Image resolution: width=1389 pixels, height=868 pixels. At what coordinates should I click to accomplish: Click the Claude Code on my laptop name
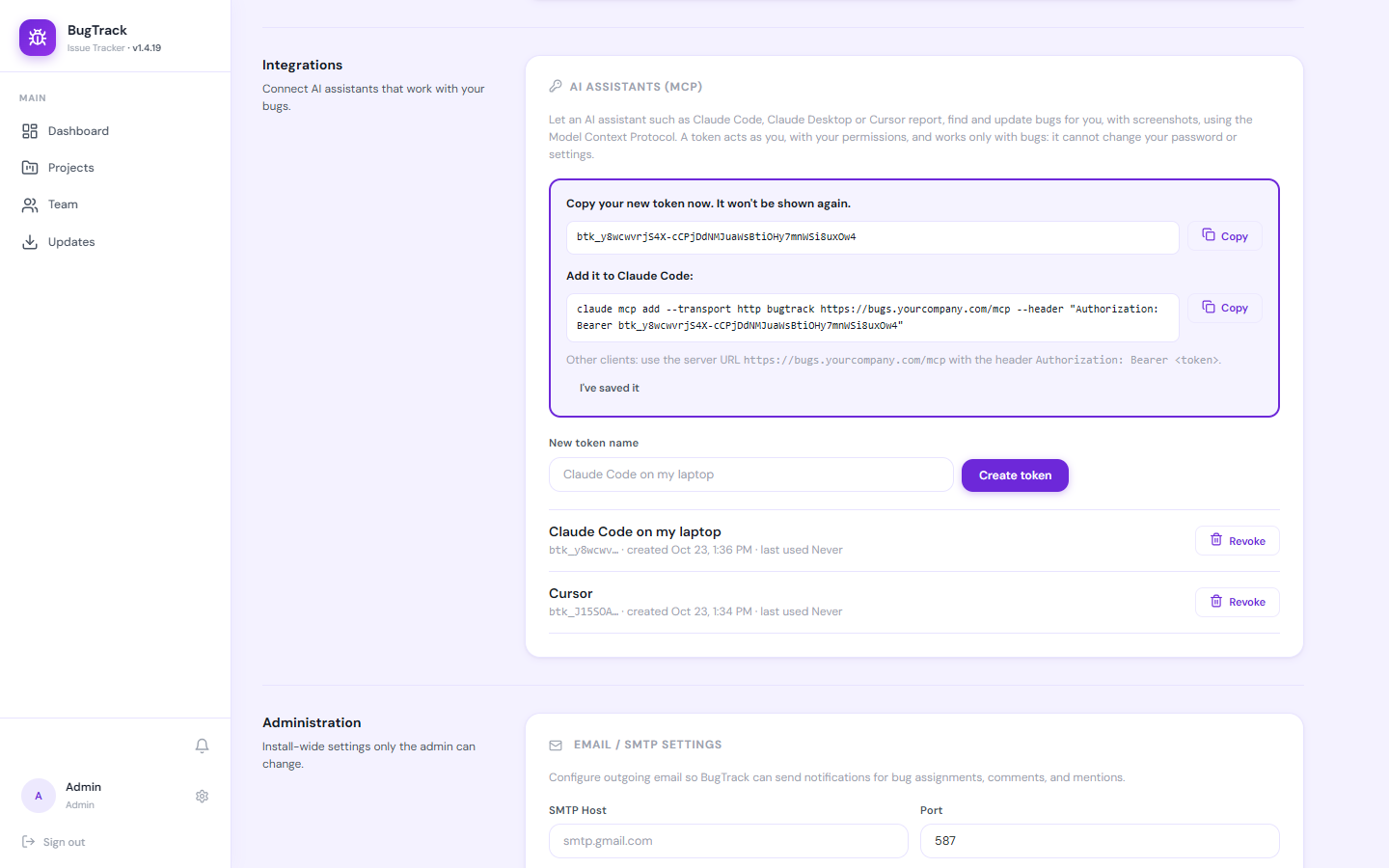click(x=635, y=531)
